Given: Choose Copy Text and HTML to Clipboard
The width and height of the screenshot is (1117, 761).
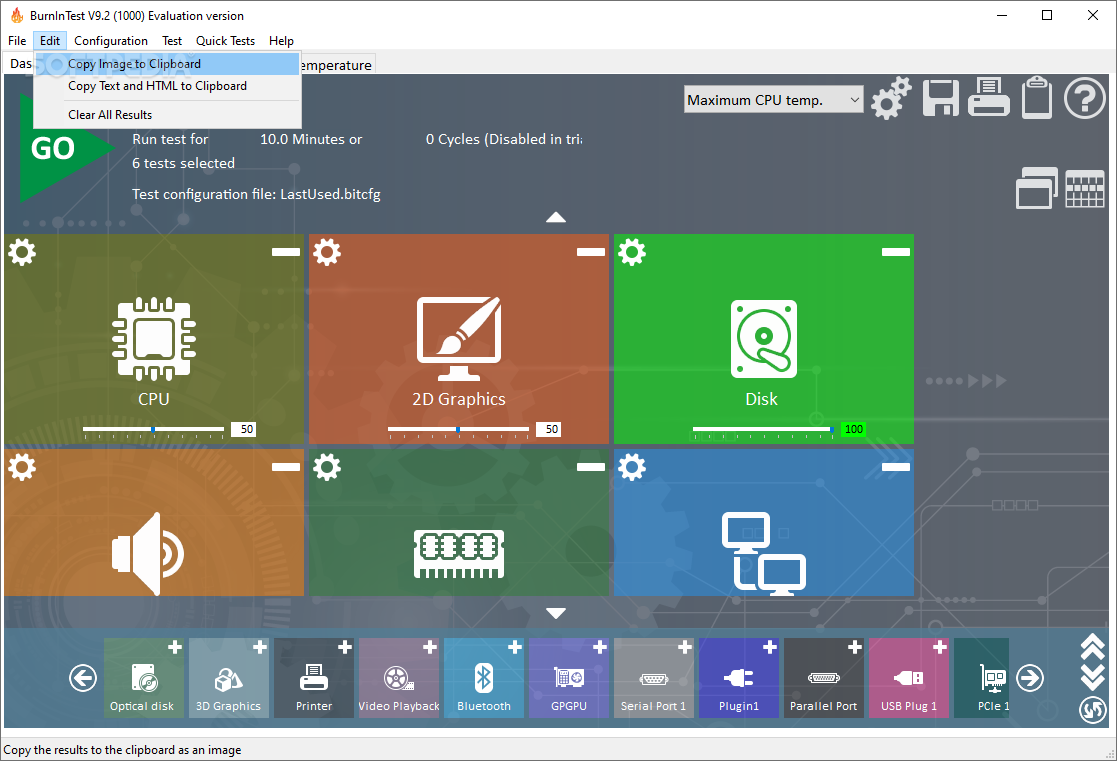Looking at the screenshot, I should pos(167,86).
